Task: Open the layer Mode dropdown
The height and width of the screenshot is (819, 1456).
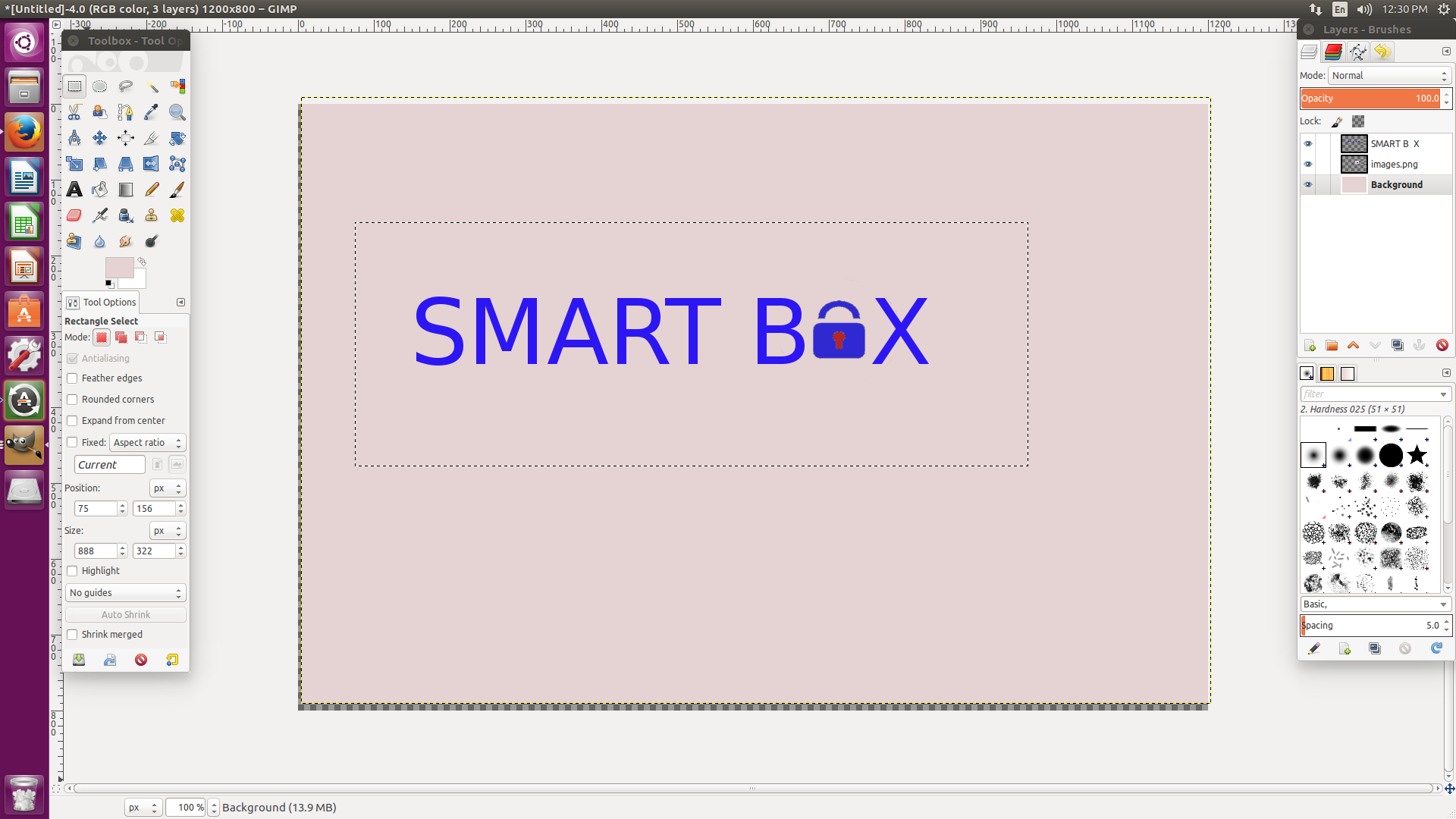Action: [x=1389, y=76]
